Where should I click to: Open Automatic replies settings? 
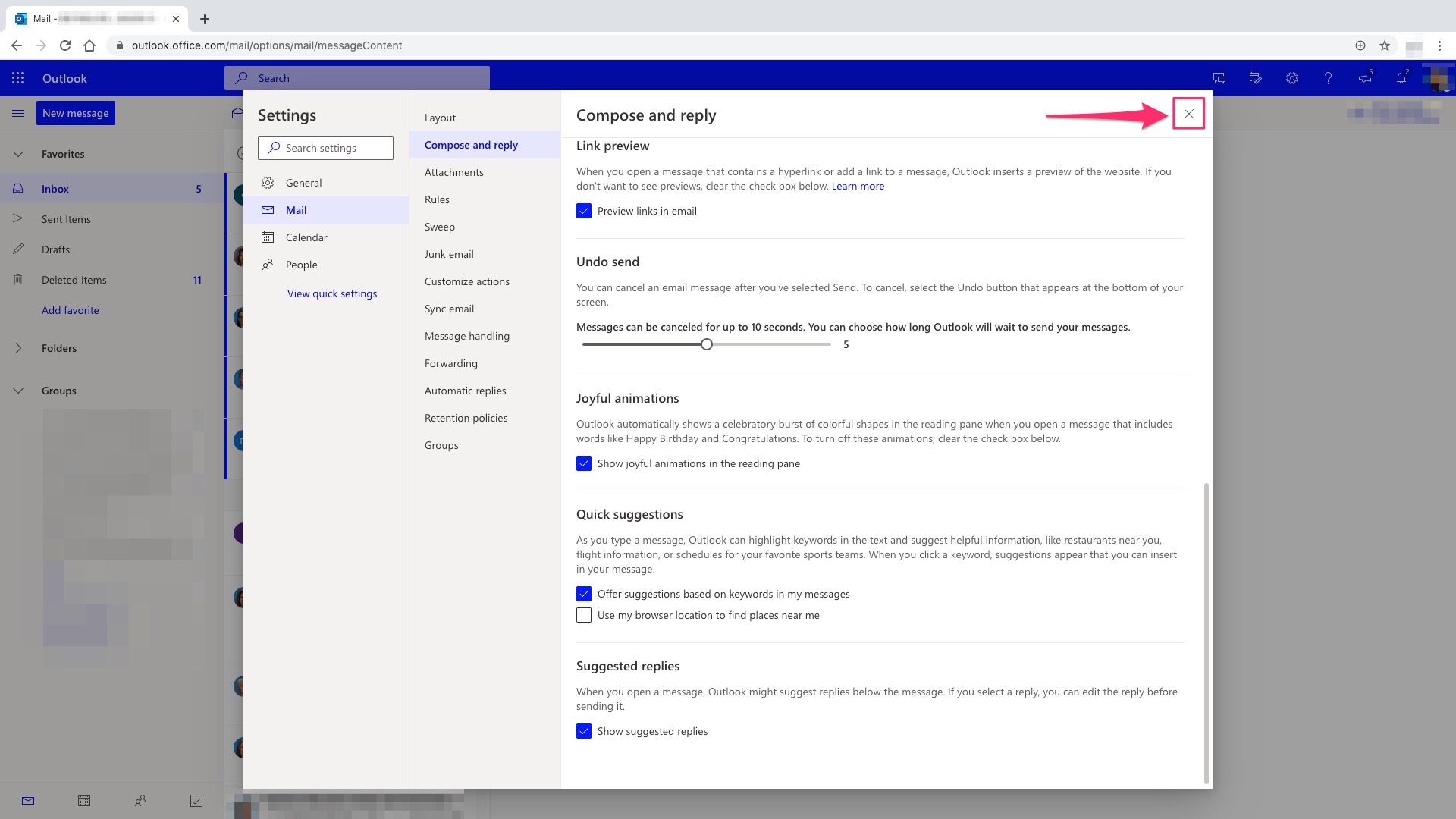click(465, 391)
